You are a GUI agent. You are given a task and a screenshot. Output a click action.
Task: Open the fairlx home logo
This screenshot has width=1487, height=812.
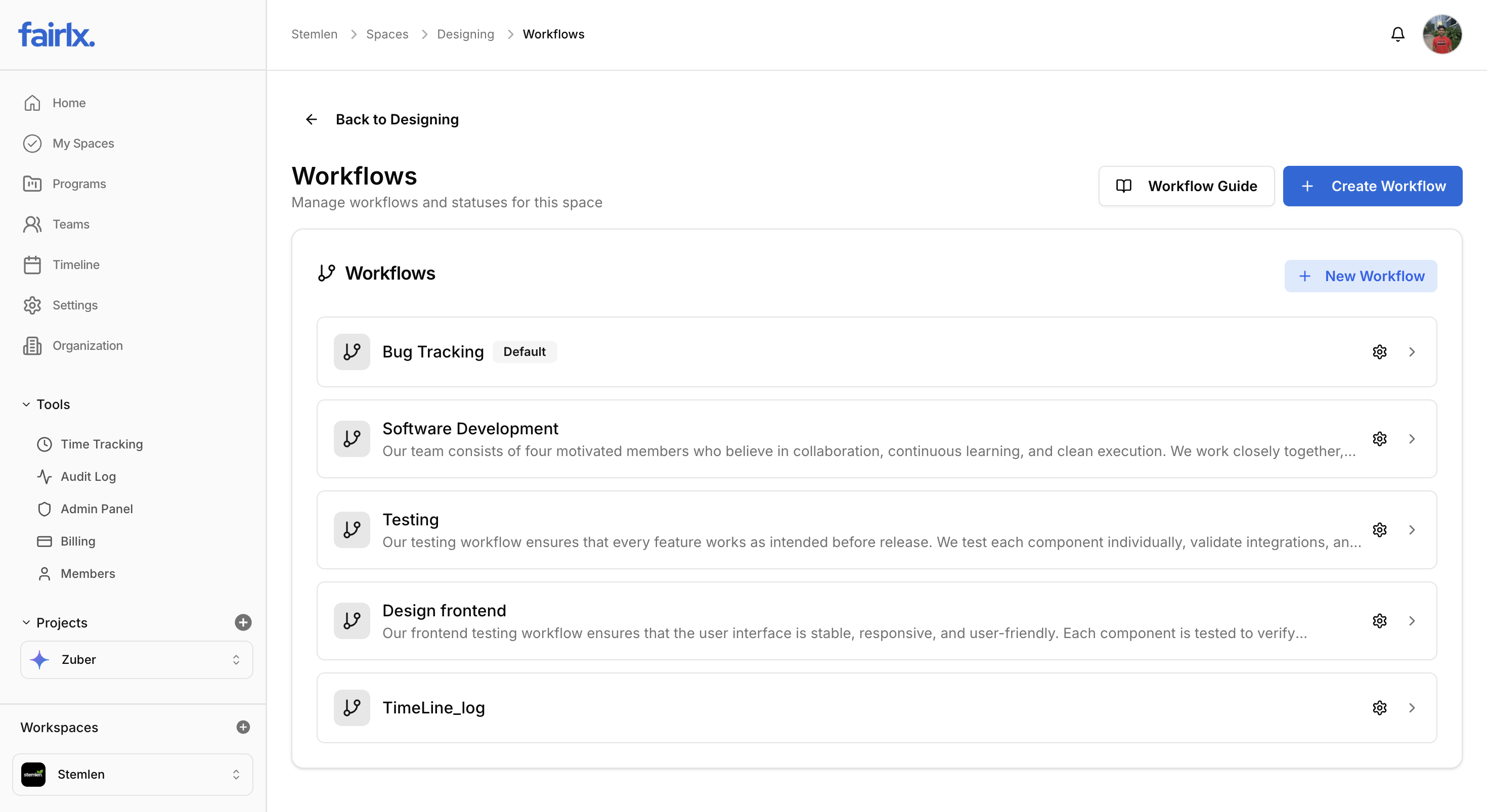point(56,33)
